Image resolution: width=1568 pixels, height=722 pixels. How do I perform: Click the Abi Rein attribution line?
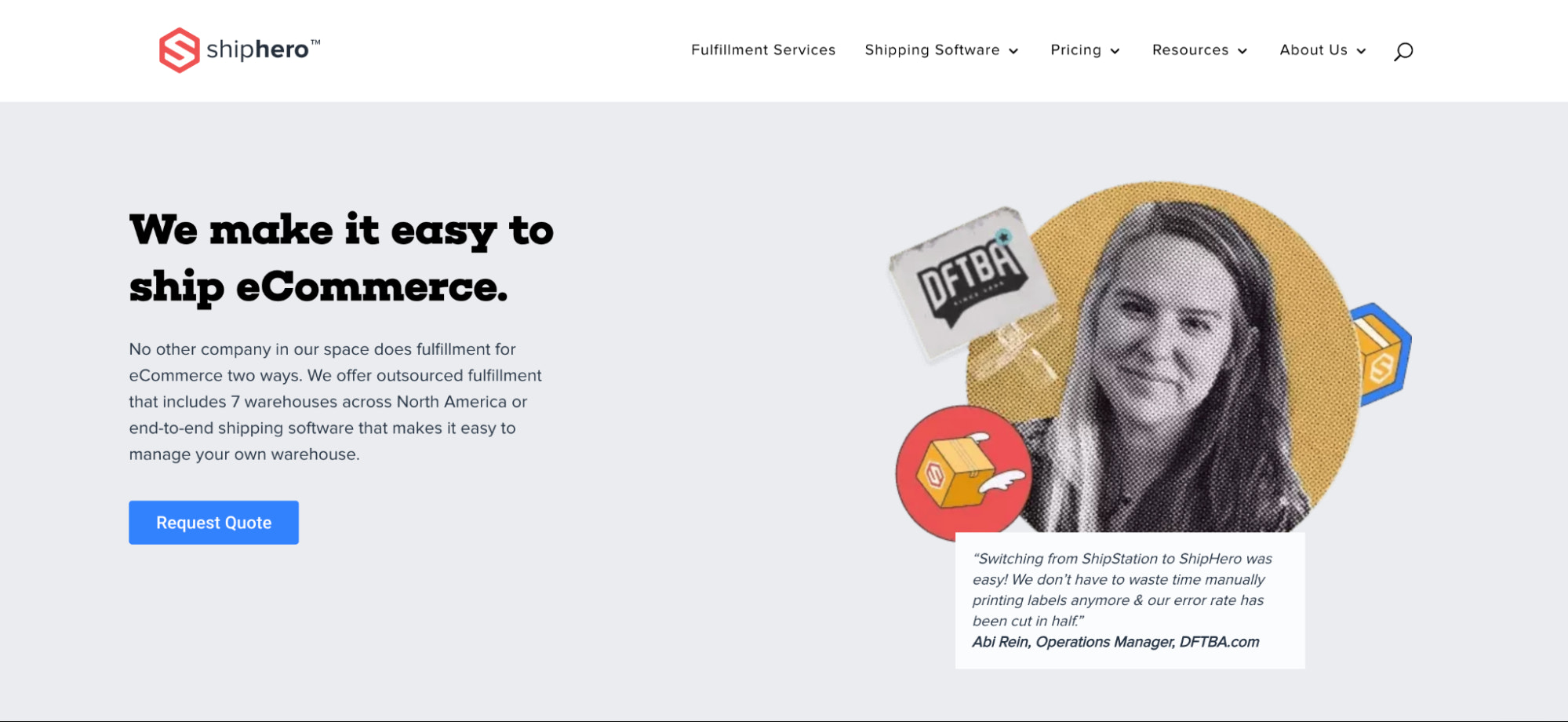(x=1115, y=642)
